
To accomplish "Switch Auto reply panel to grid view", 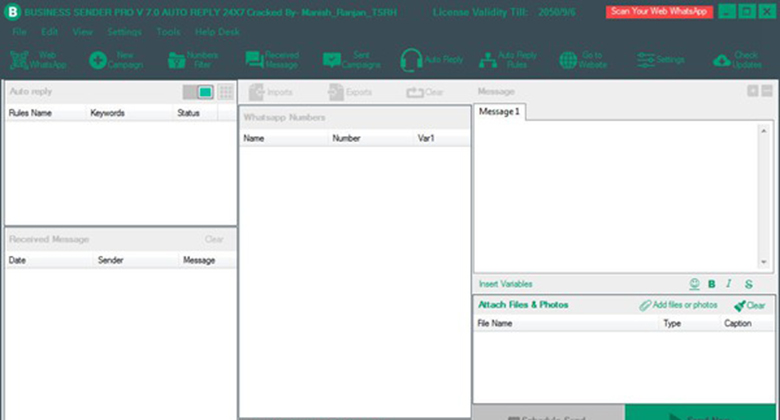I will 226,92.
